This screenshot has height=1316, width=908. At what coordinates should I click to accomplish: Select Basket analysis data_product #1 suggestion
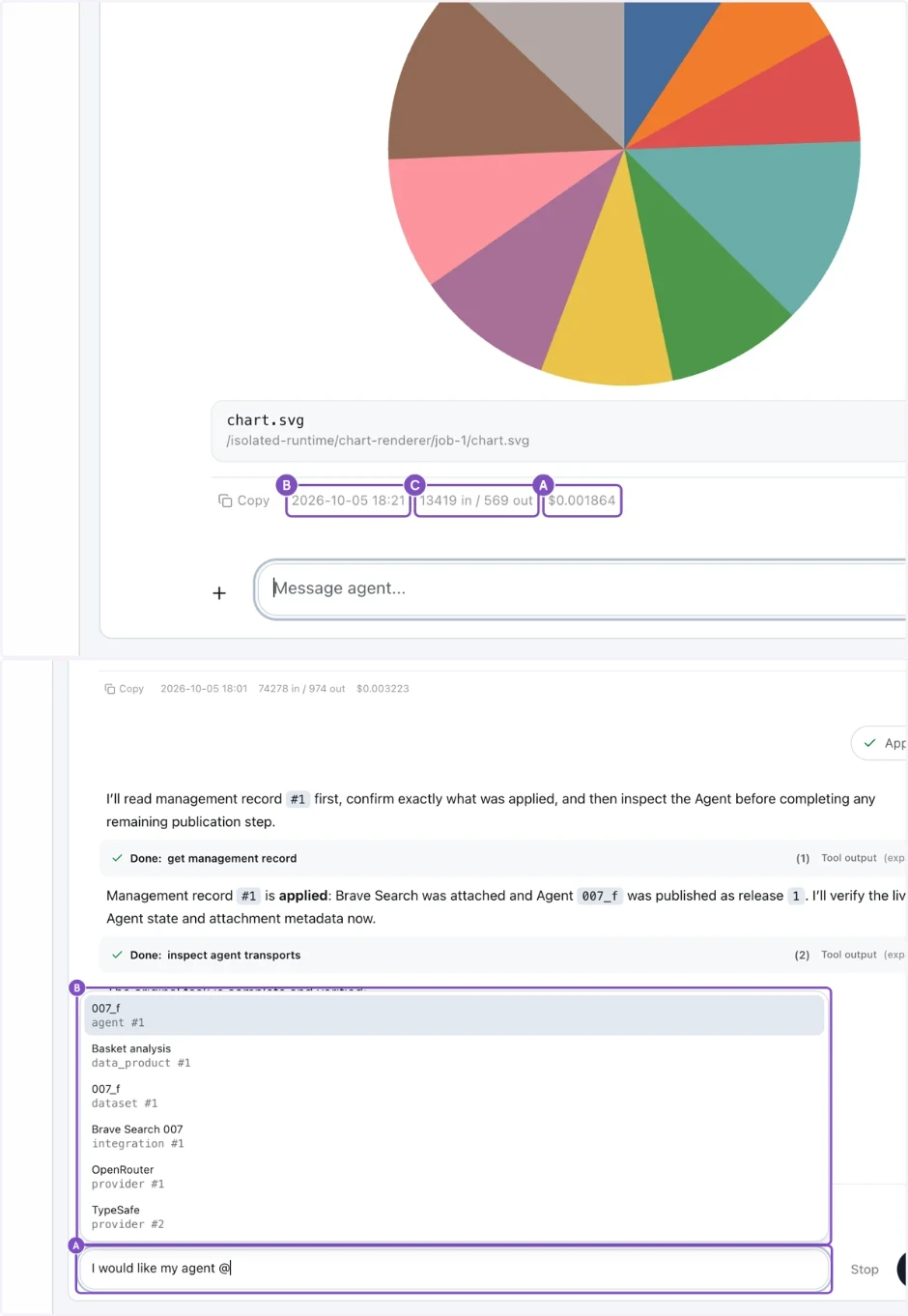[454, 1056]
